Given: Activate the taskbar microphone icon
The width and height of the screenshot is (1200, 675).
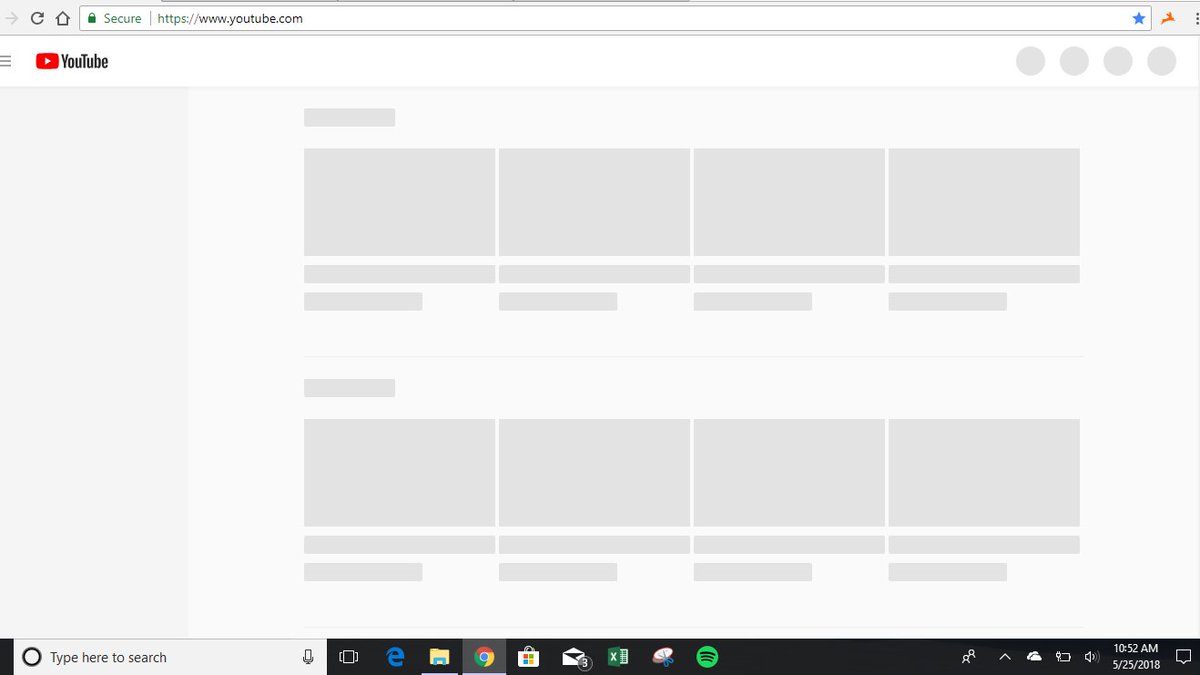Looking at the screenshot, I should coord(308,657).
